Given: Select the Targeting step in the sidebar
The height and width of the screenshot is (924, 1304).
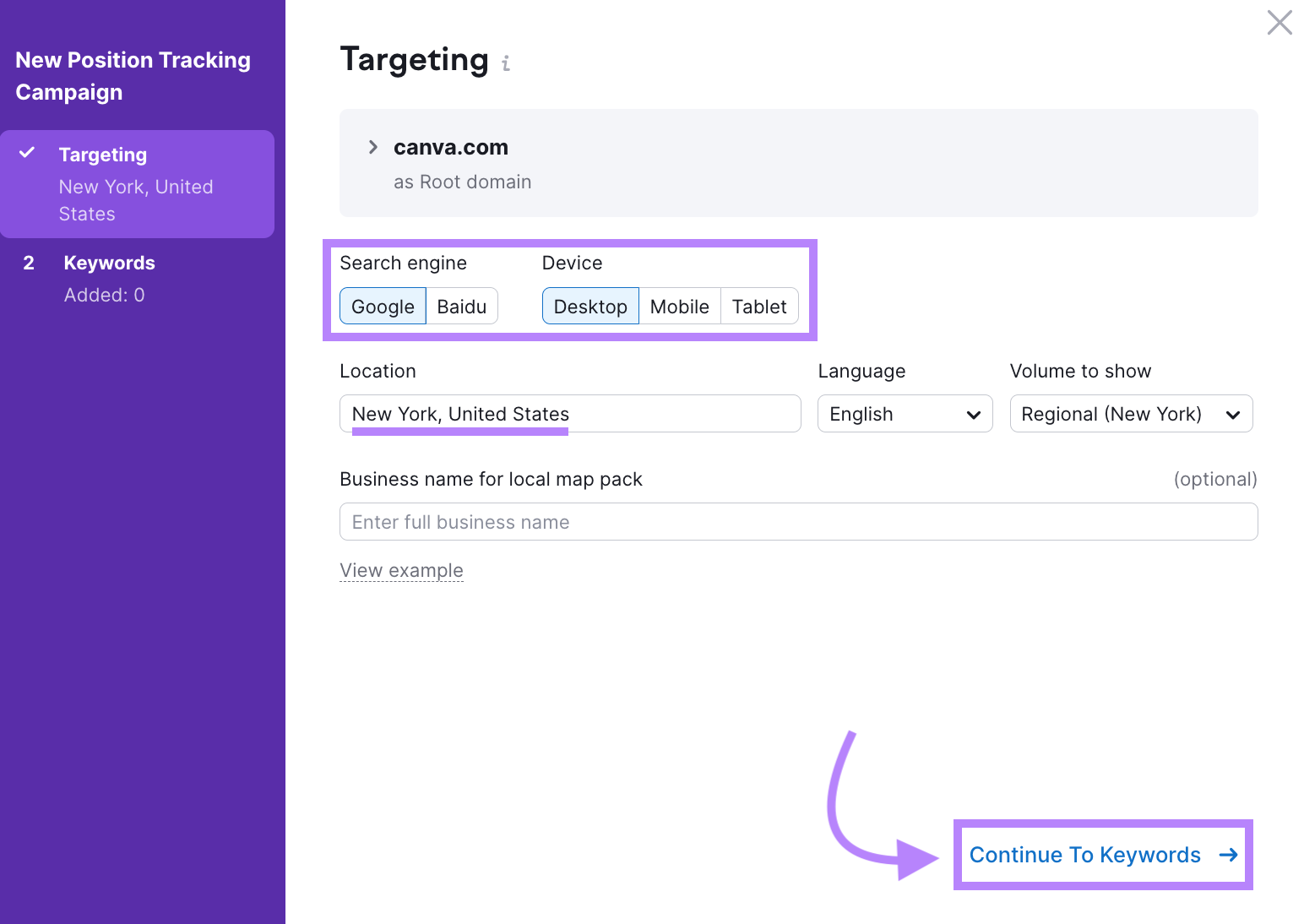Looking at the screenshot, I should pos(103,155).
